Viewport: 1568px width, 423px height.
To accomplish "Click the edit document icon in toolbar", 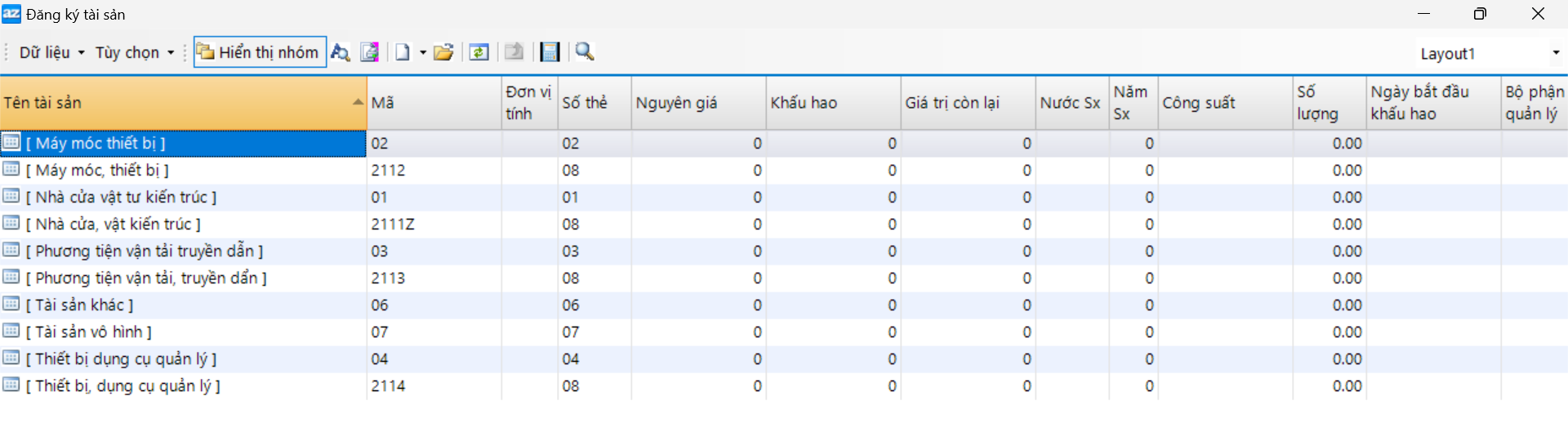I will click(x=370, y=52).
